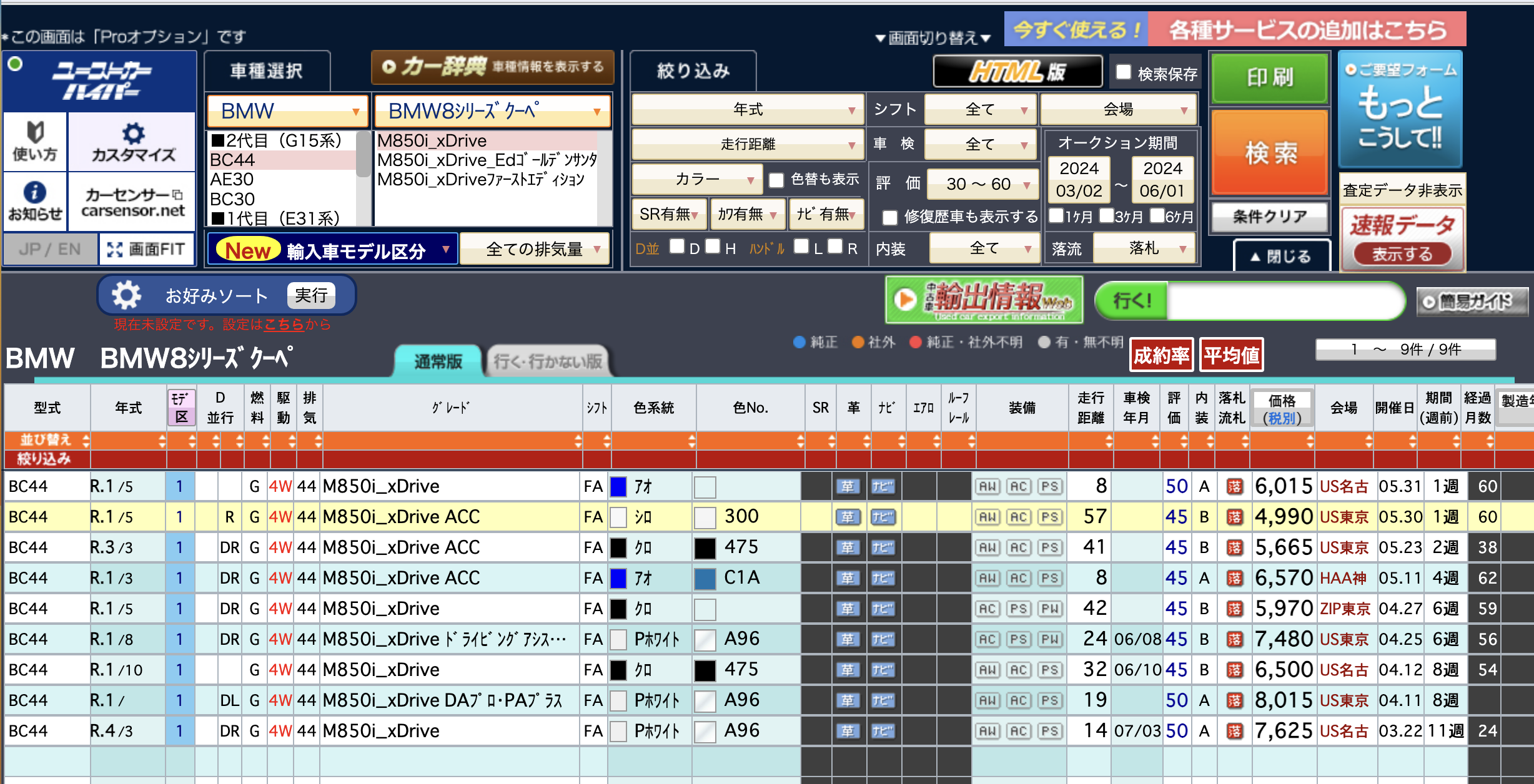Click AW equipment icon in the 5,665 row

click(x=987, y=547)
